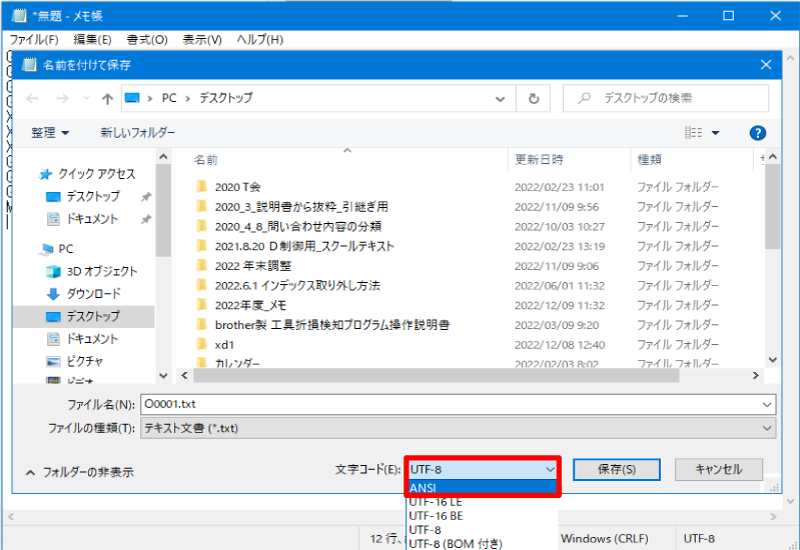800x550 pixels.
Task: Open 3D オブジェクト folder in tree
Action: point(92,271)
